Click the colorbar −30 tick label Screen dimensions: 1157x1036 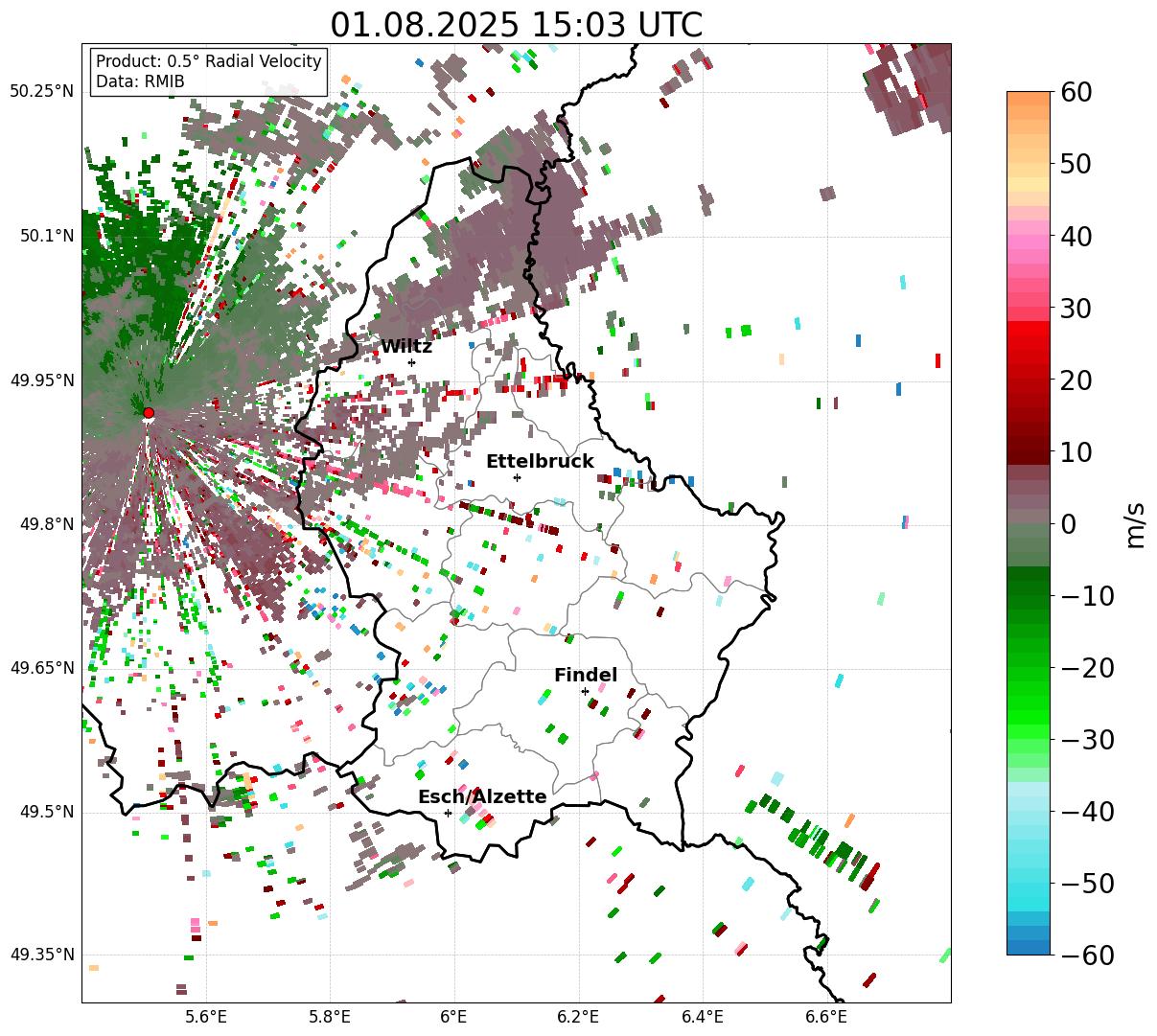coord(1087,740)
